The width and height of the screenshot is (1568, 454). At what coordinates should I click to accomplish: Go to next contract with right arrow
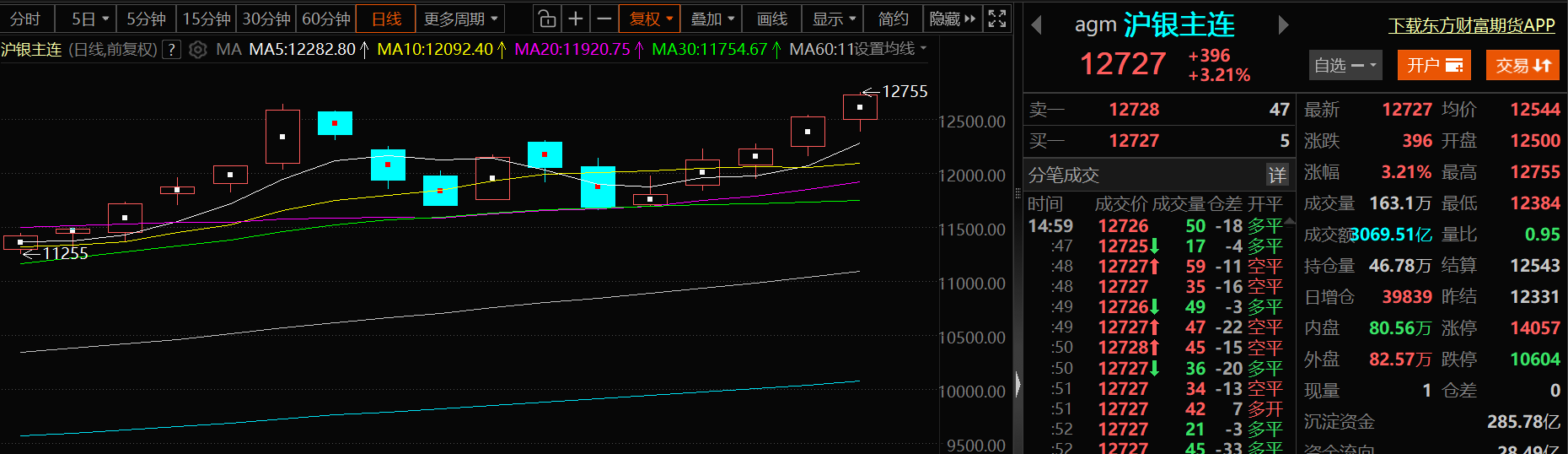click(1283, 25)
